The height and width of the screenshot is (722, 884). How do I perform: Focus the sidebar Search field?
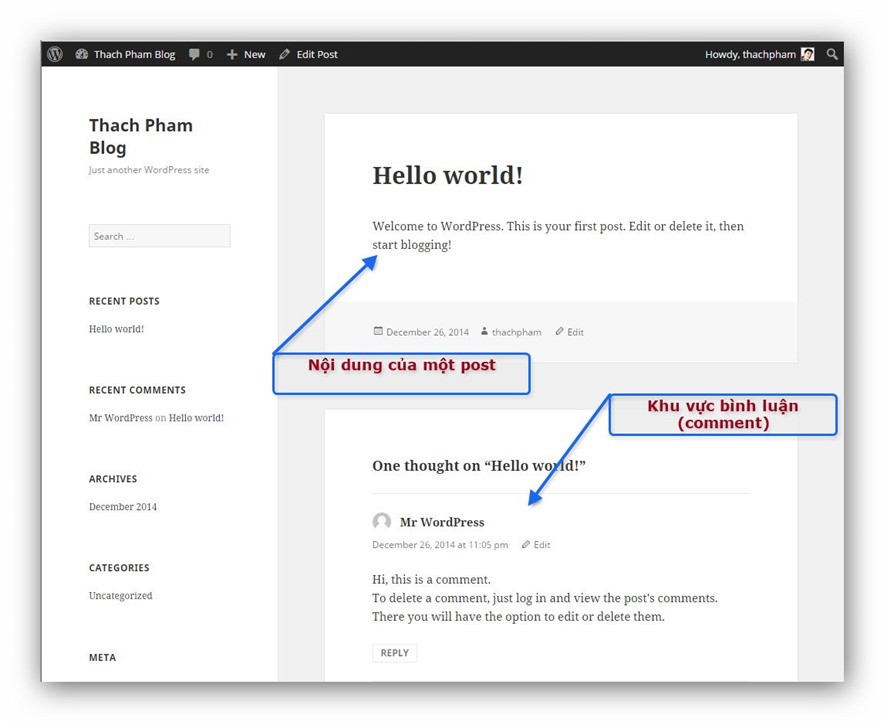click(x=160, y=236)
